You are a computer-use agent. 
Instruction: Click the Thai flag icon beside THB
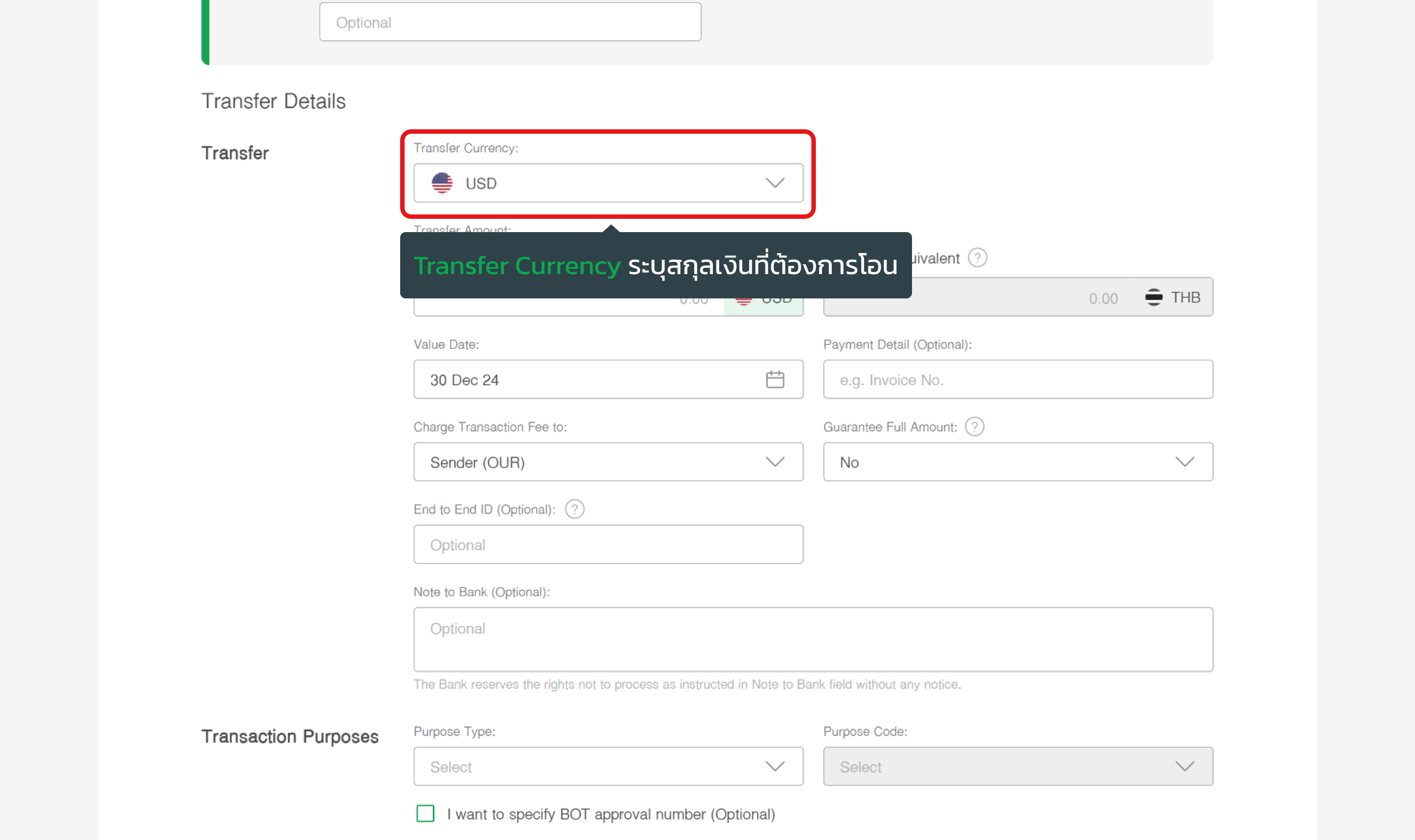click(x=1154, y=297)
